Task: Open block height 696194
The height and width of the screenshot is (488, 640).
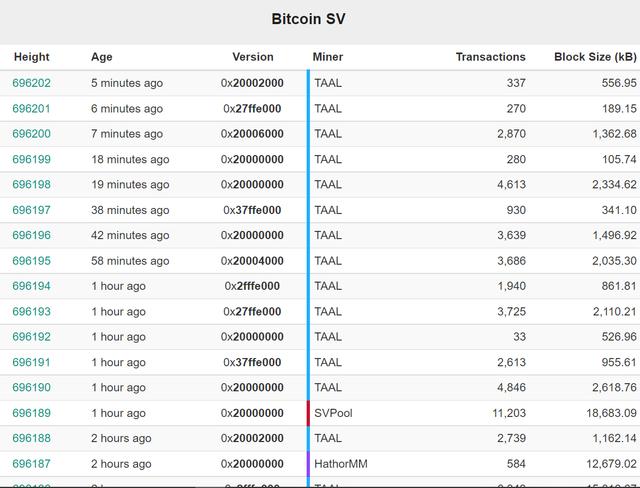Action: coord(31,286)
